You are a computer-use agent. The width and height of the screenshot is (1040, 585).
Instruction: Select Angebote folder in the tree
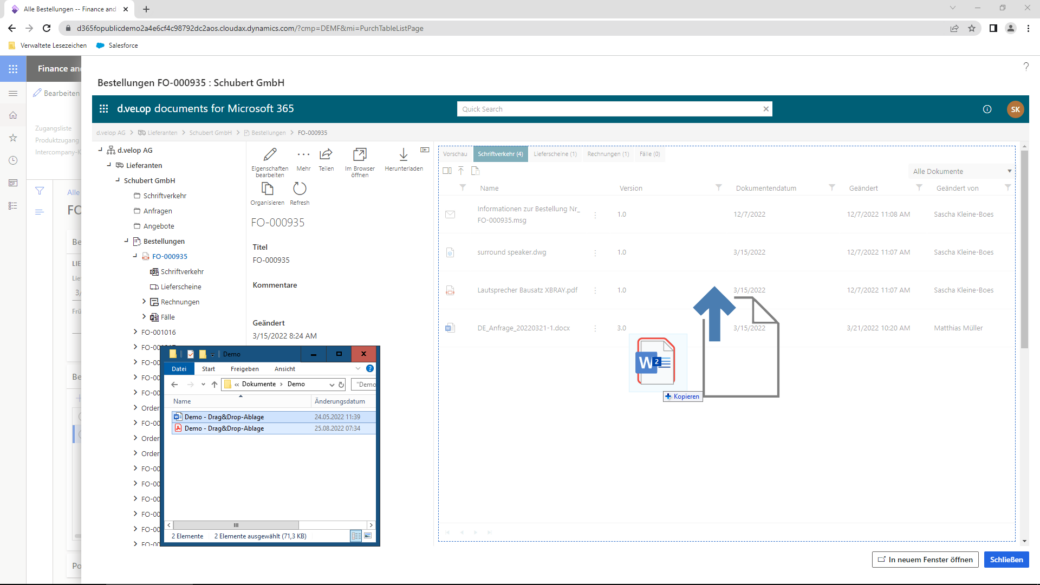pos(159,226)
